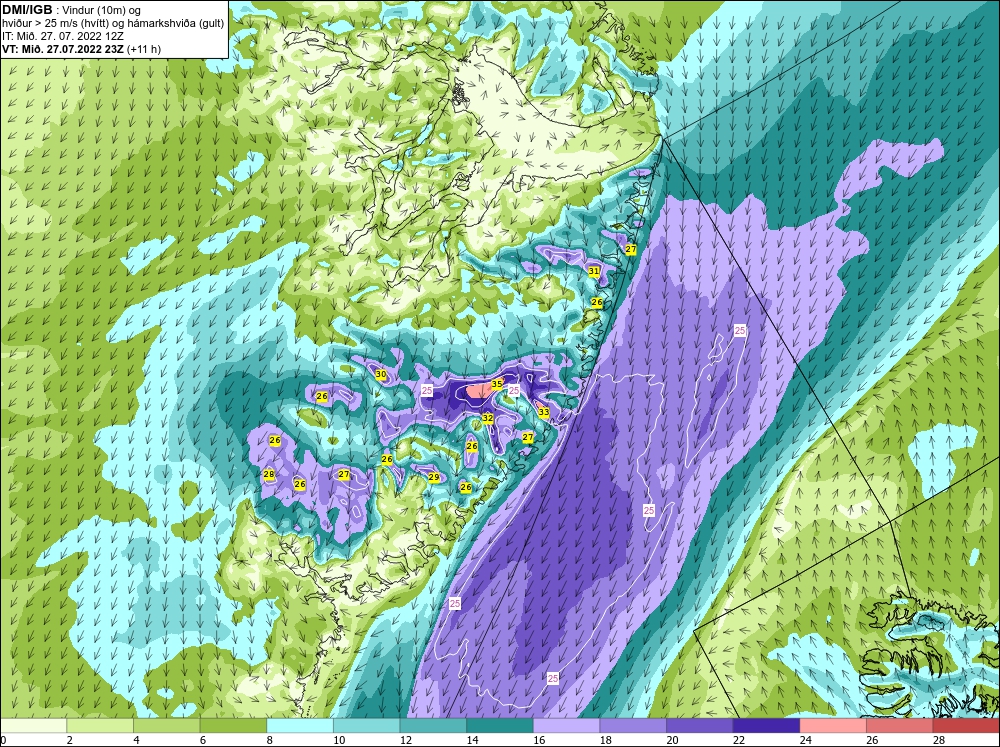Pick the 10–12 aqua legend swatch

pos(366,726)
